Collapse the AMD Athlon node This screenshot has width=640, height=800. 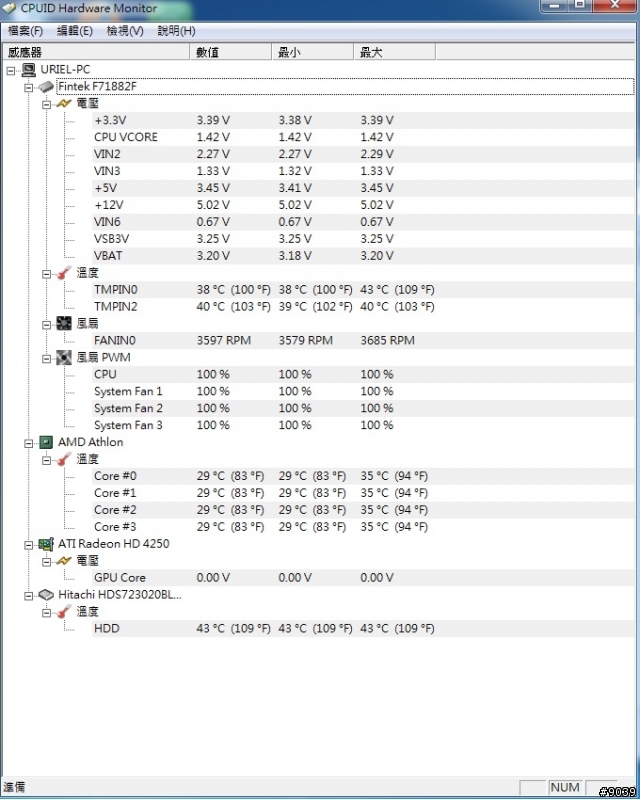[x=29, y=443]
